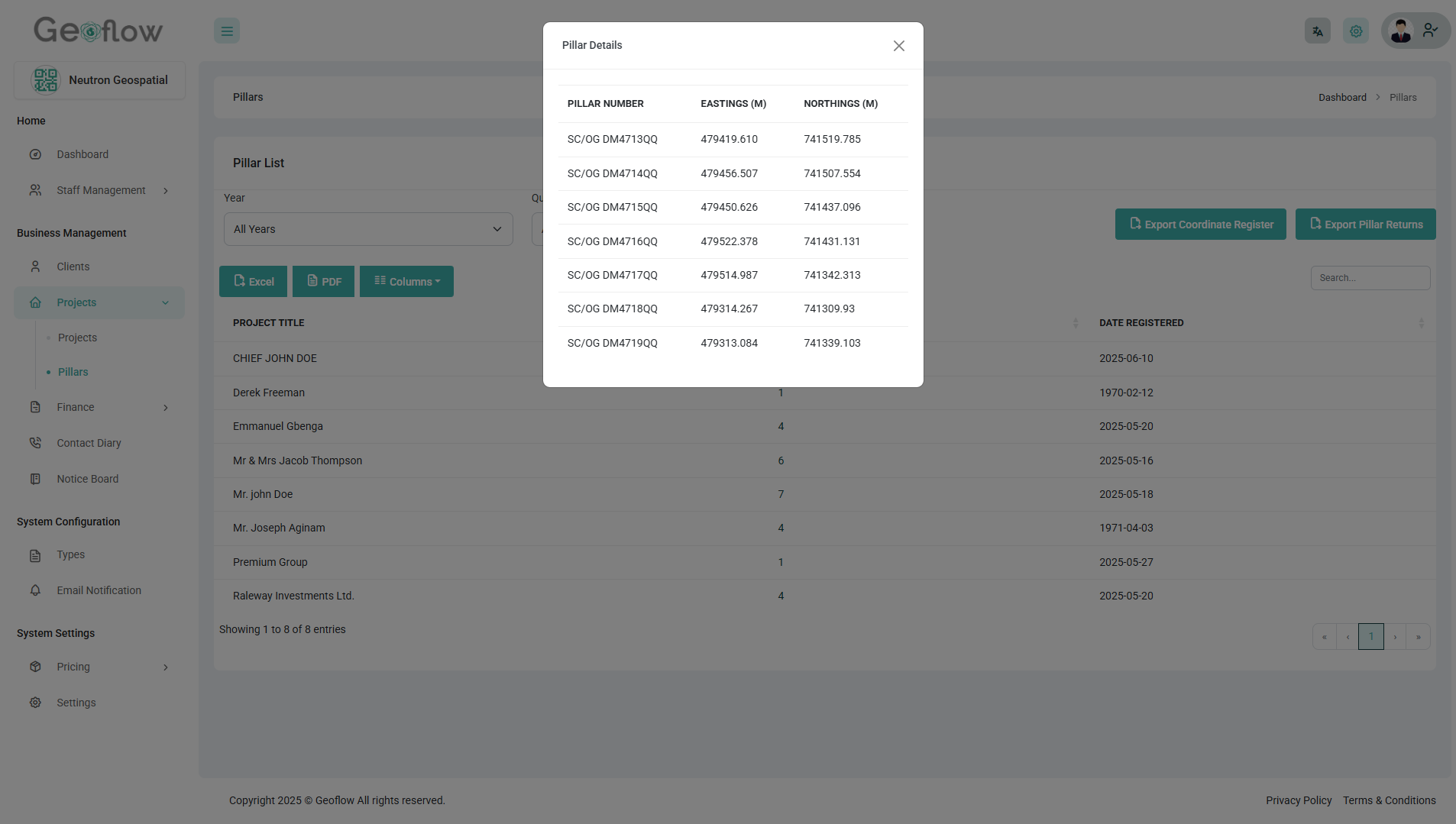Expand the Staff Management submenu

101,190
